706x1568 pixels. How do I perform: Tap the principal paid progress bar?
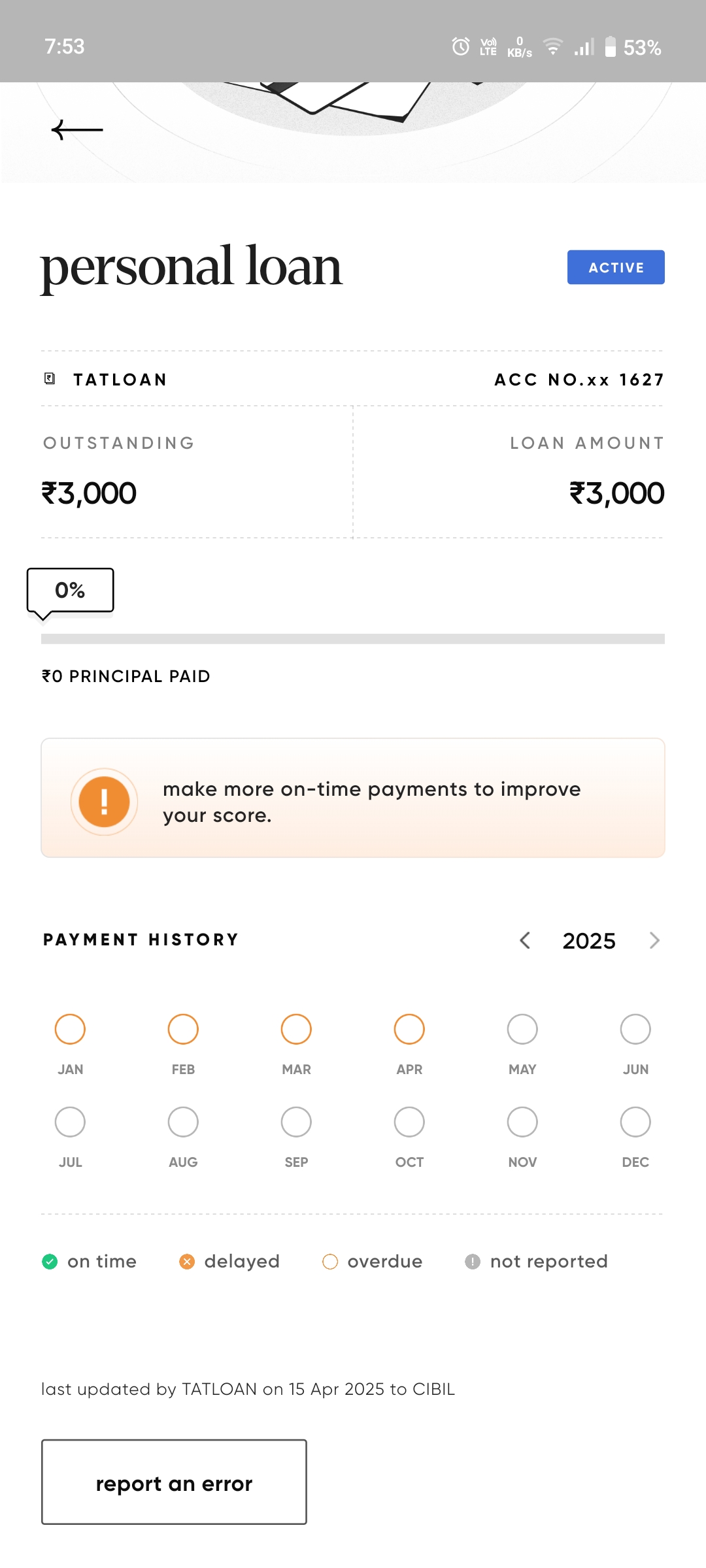point(353,639)
